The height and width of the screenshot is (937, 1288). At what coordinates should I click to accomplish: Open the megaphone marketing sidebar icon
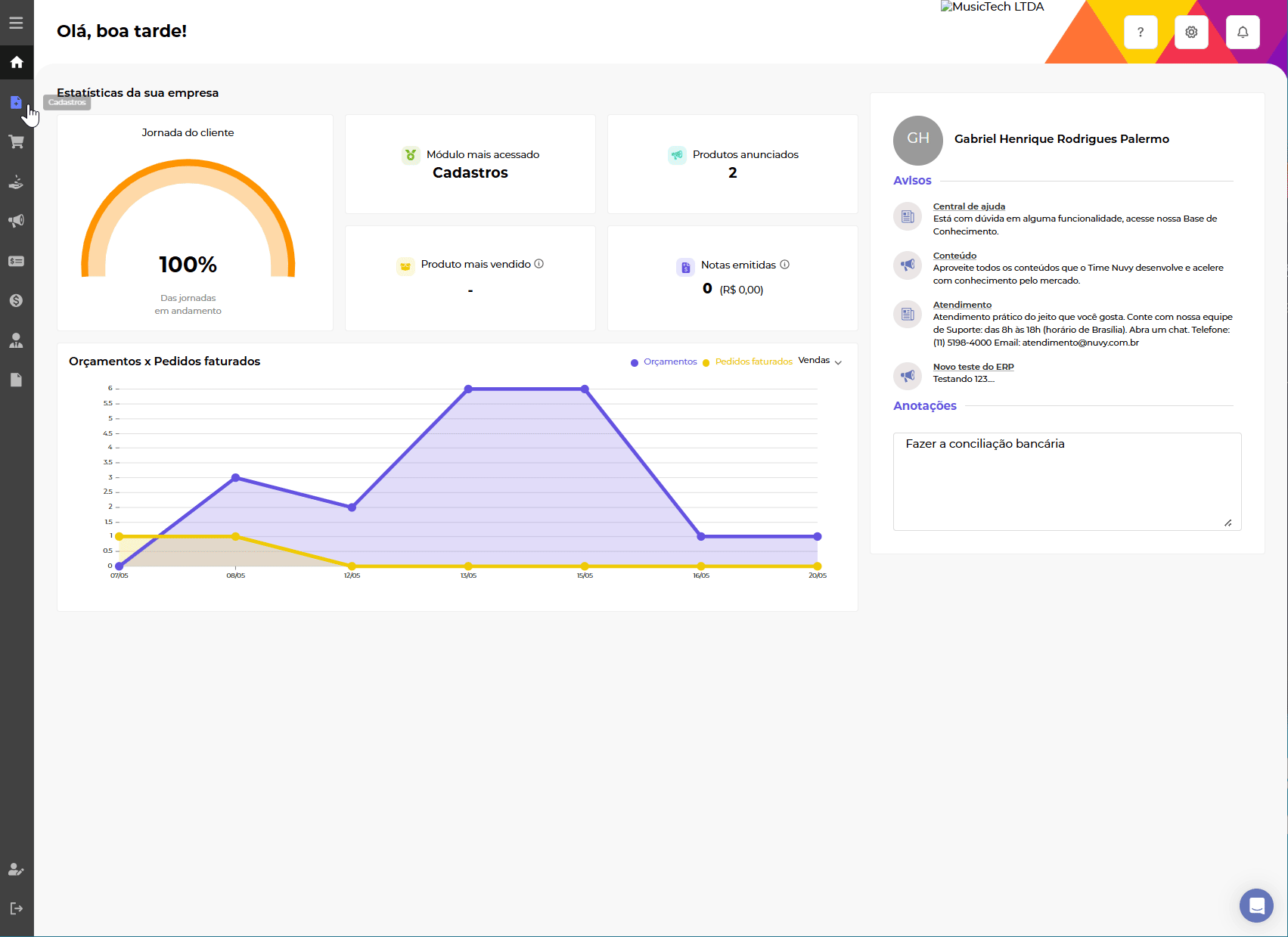16,221
